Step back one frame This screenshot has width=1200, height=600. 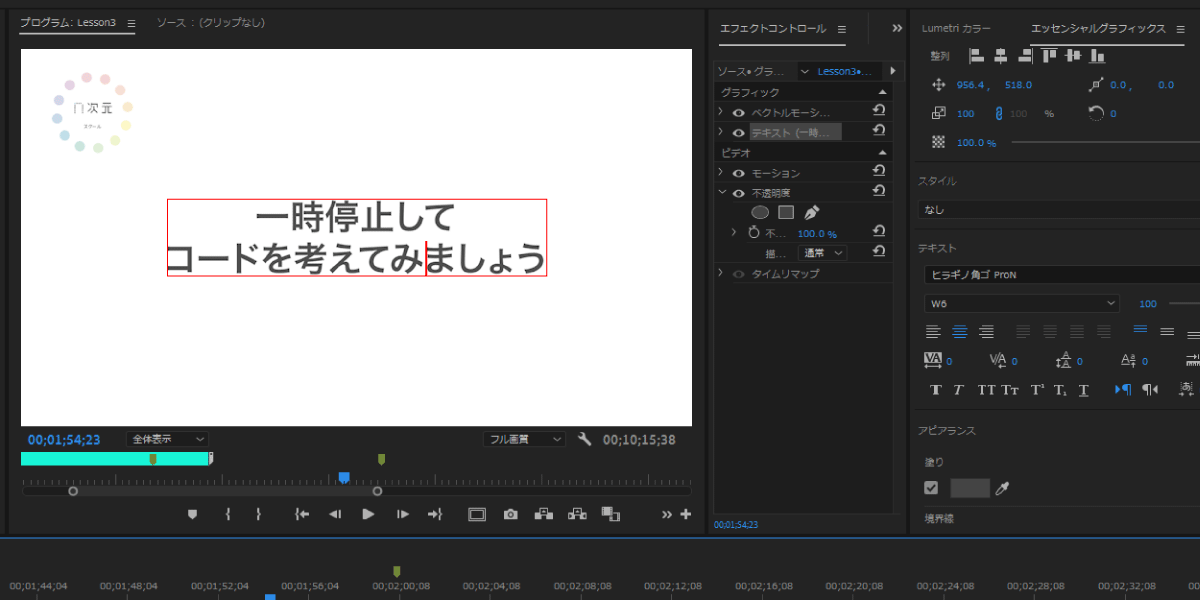(x=335, y=514)
